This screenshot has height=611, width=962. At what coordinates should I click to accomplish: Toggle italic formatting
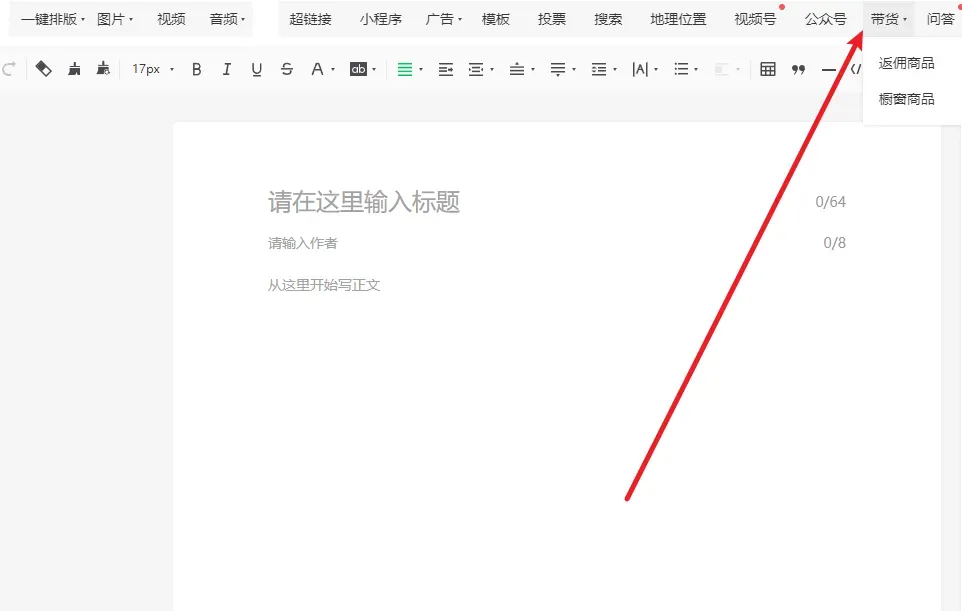point(226,69)
